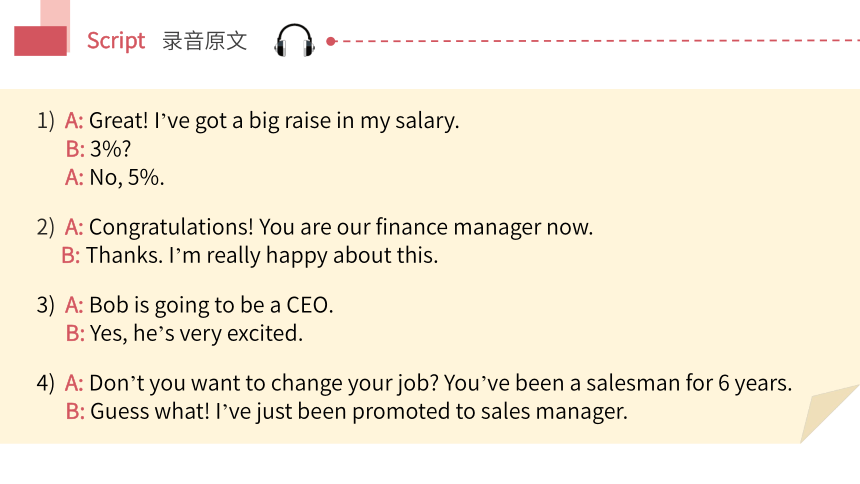Select dialogue number 4) marker
Image resolution: width=860 pixels, height=484 pixels.
46,383
